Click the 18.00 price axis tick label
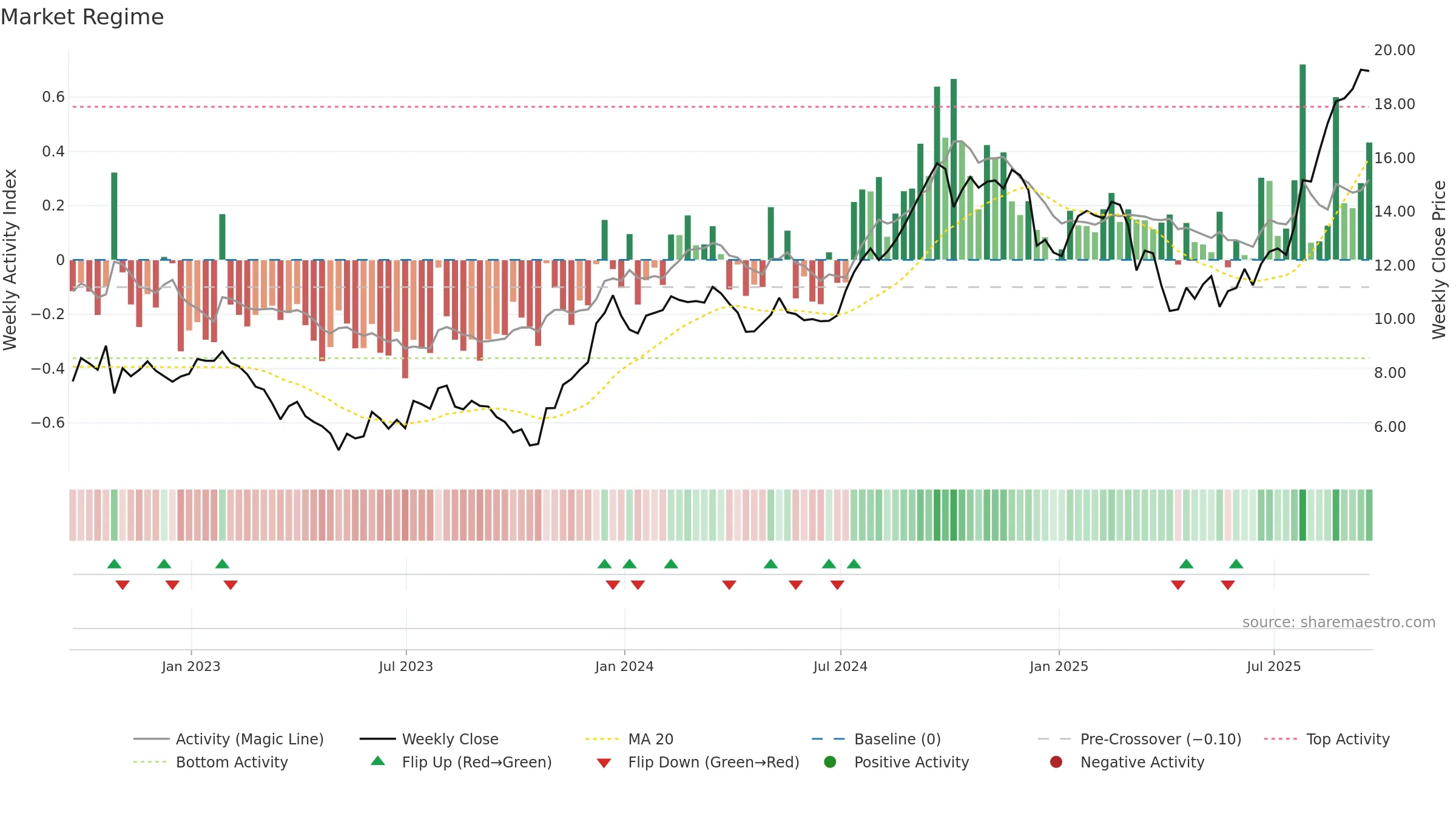Screen dimensions: 1456x819 (x=1394, y=104)
